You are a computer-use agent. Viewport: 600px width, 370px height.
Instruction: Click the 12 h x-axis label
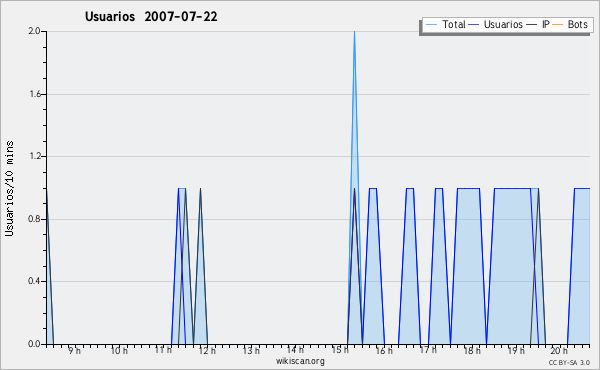tap(207, 350)
